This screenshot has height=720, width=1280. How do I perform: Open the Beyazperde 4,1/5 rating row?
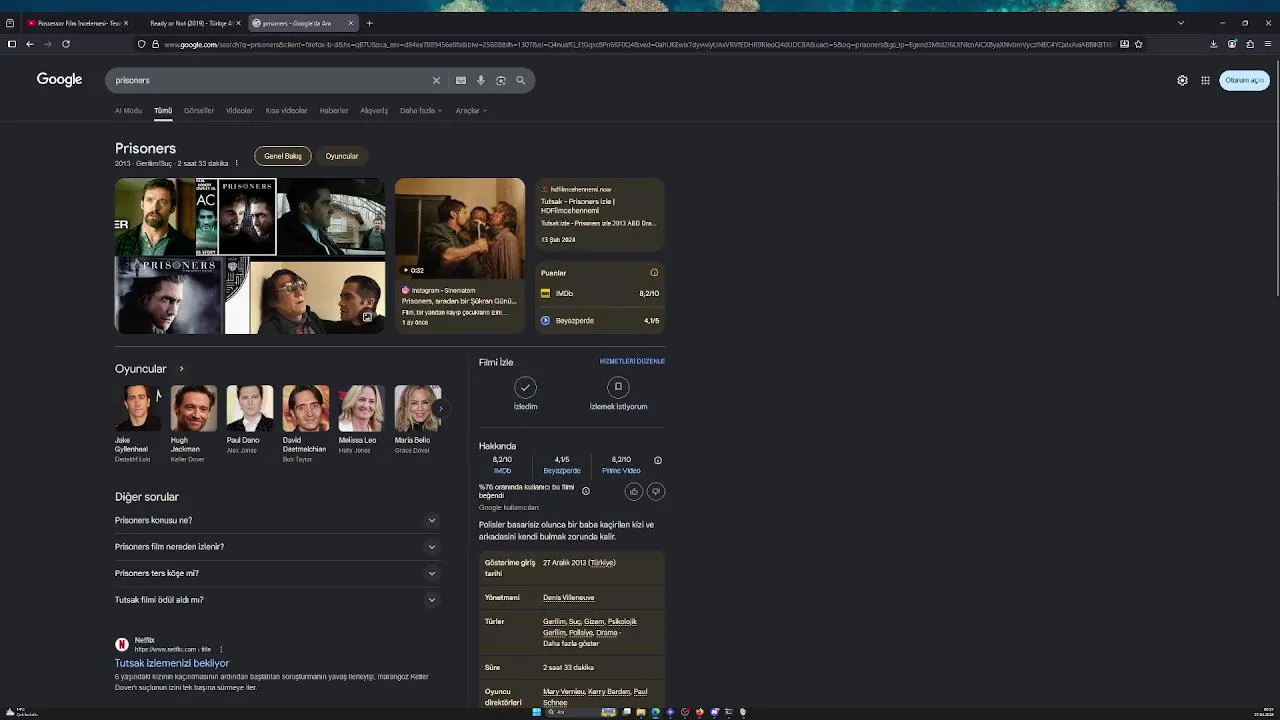point(599,321)
